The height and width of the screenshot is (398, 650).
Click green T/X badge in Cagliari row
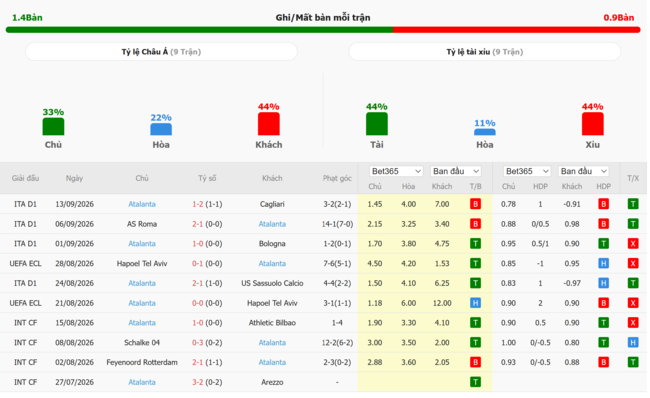click(x=633, y=204)
